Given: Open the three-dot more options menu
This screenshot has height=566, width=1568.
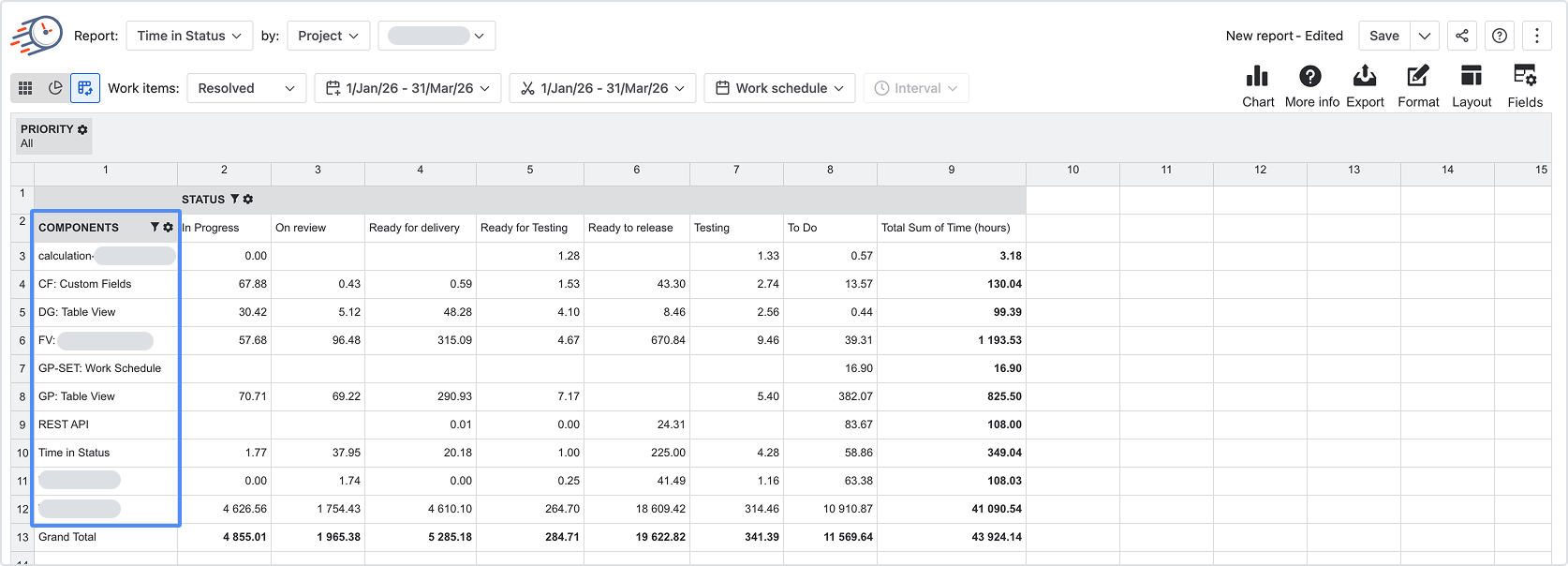Looking at the screenshot, I should (x=1537, y=36).
